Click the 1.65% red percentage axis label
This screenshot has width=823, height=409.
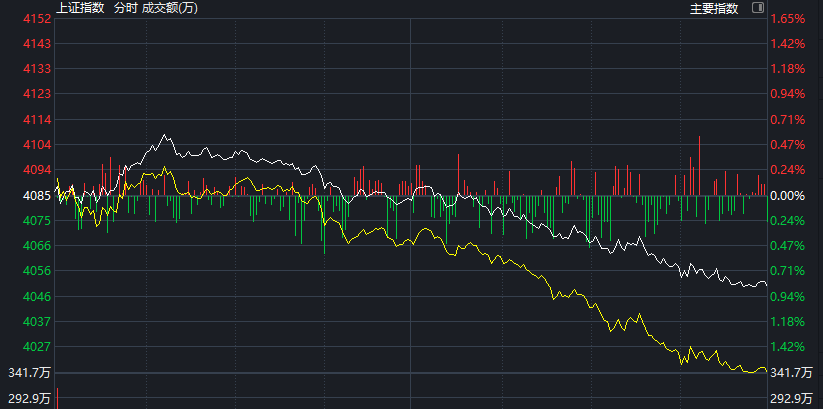point(788,19)
